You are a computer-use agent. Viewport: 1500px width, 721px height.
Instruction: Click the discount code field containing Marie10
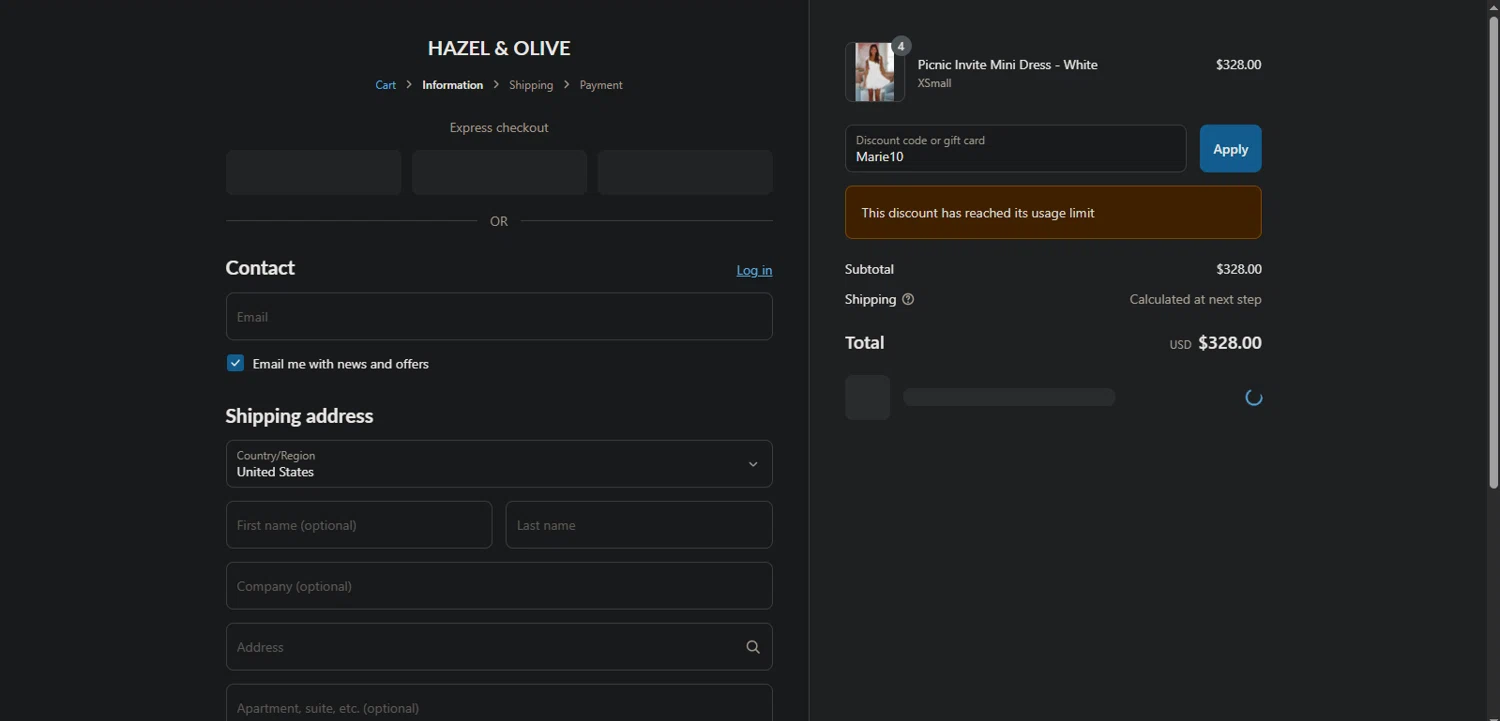coord(1015,149)
